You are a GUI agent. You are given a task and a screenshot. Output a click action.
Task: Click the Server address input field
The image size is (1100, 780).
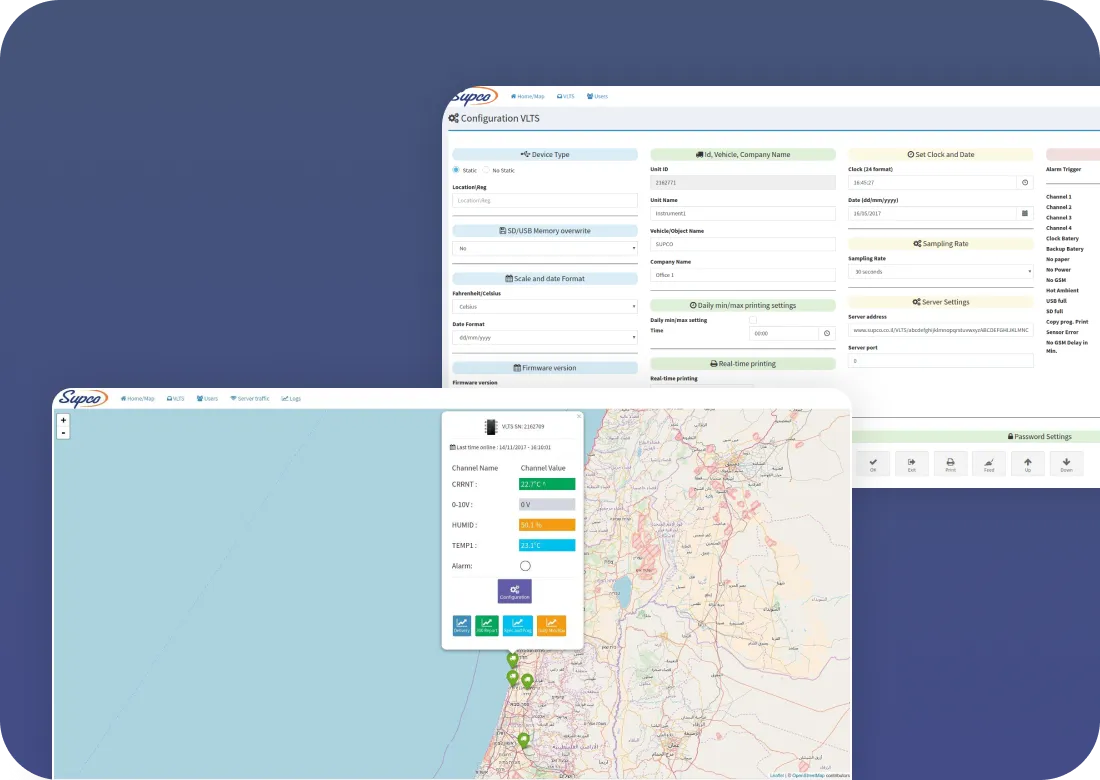coord(940,329)
